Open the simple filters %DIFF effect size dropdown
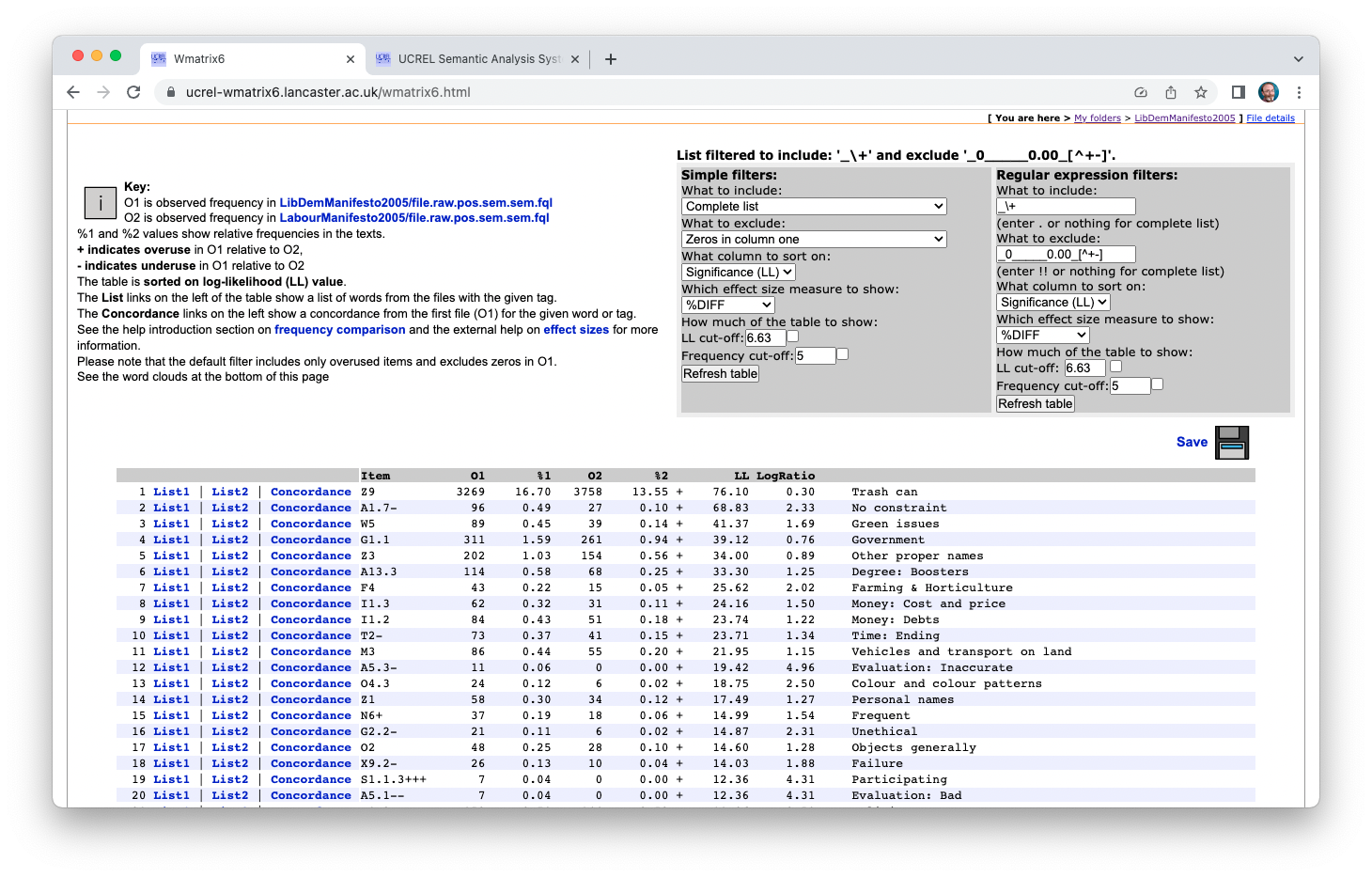The image size is (1372, 877). click(x=727, y=305)
